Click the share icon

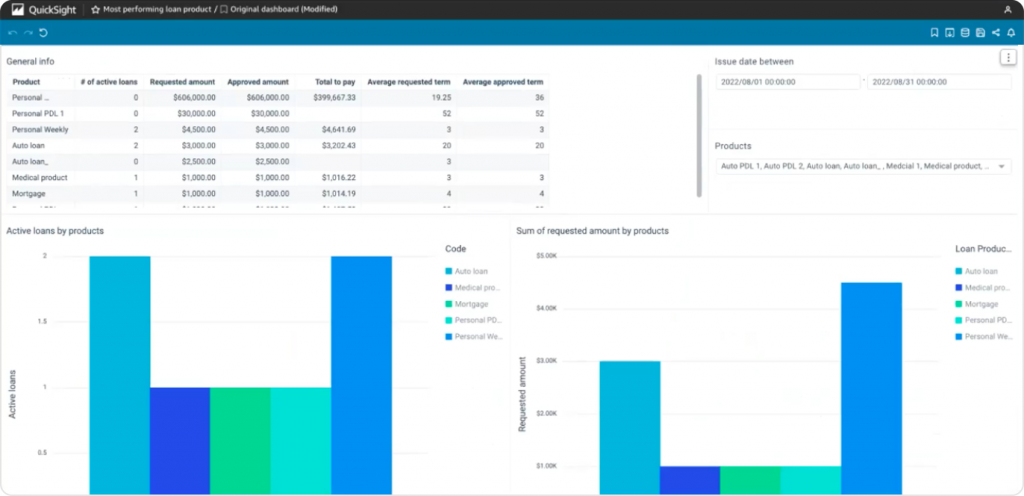(996, 33)
